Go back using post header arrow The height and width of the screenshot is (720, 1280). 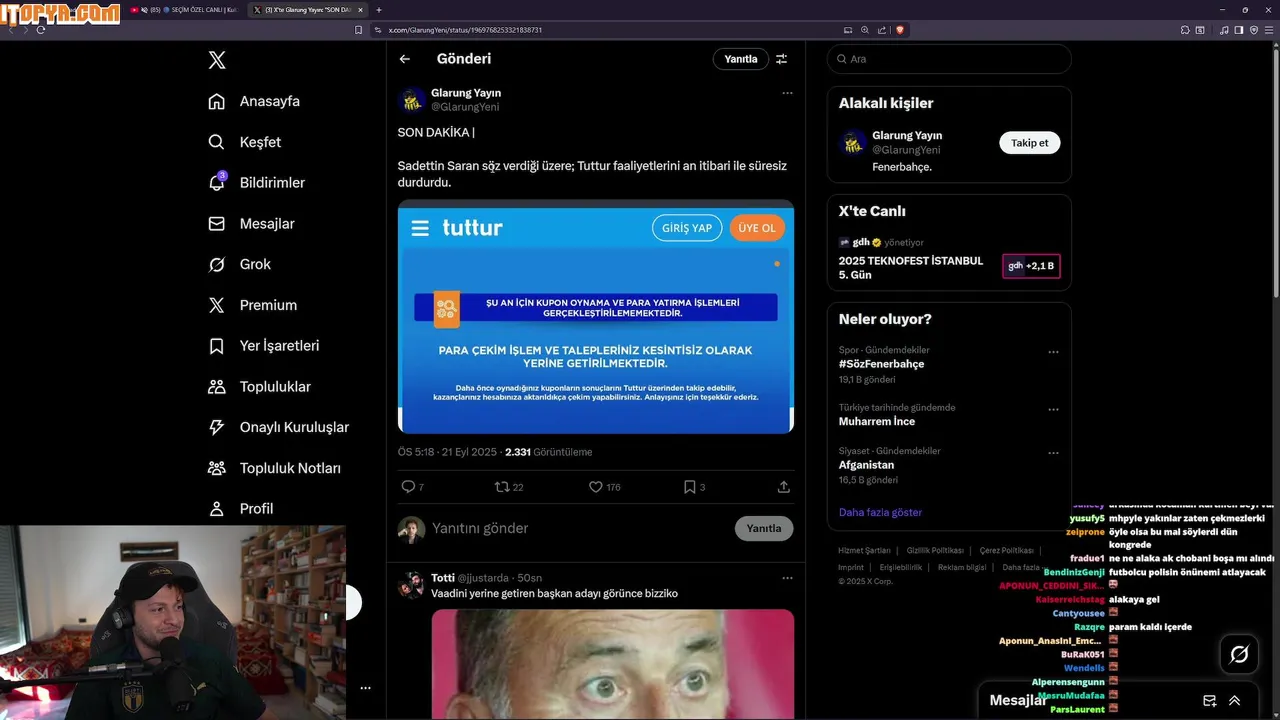coord(405,59)
